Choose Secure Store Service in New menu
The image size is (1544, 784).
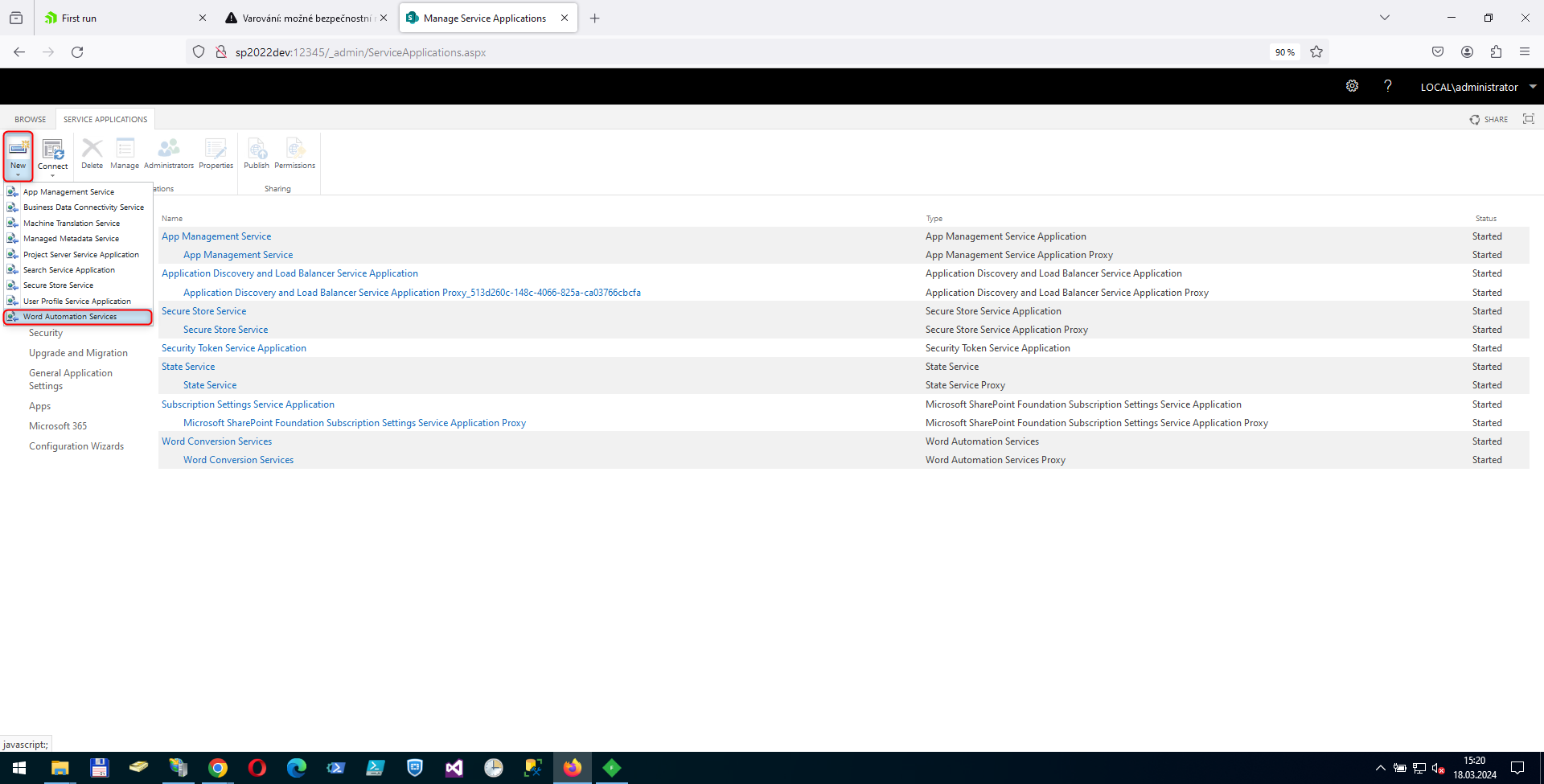[x=78, y=285]
